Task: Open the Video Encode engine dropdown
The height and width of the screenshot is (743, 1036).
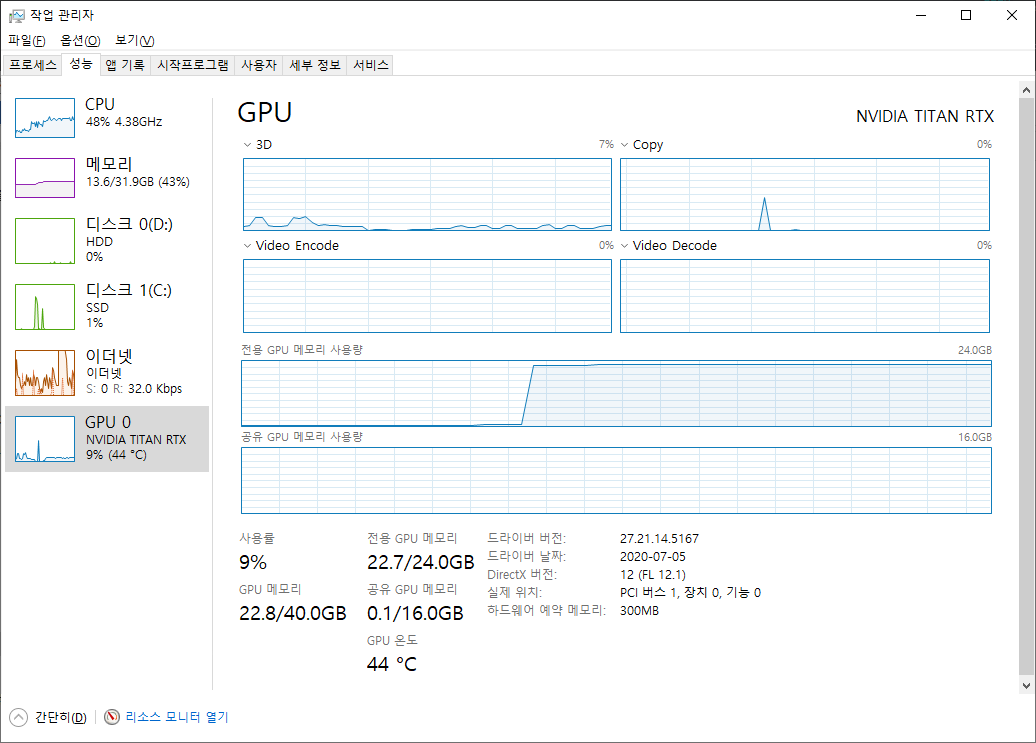Action: click(x=247, y=246)
